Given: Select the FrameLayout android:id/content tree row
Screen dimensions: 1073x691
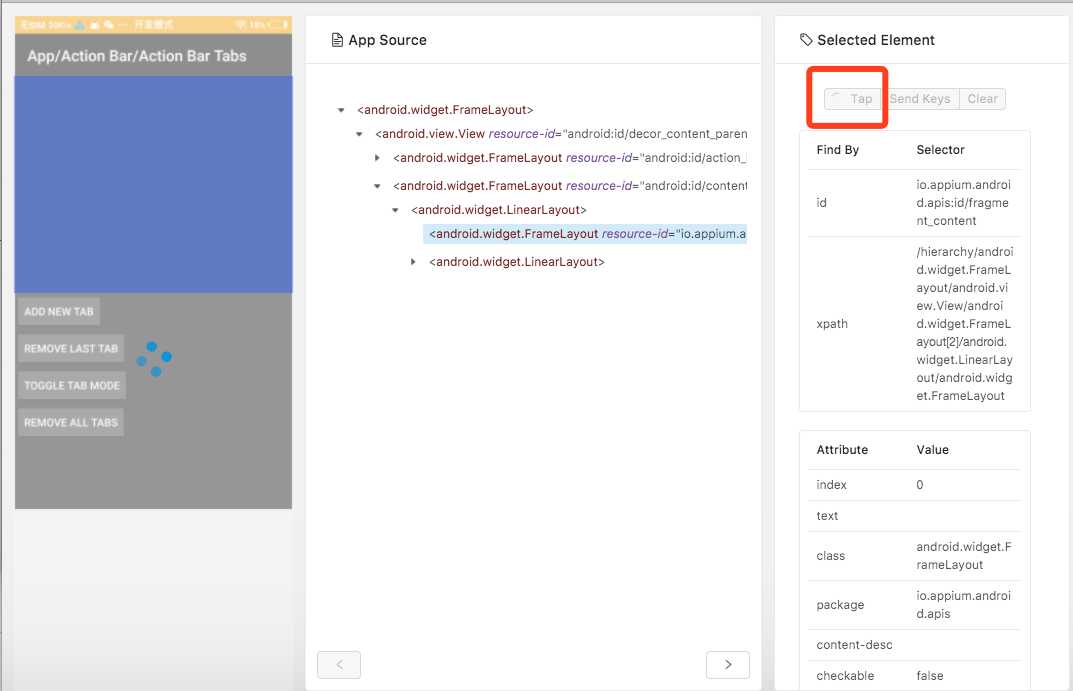Looking at the screenshot, I should [569, 186].
